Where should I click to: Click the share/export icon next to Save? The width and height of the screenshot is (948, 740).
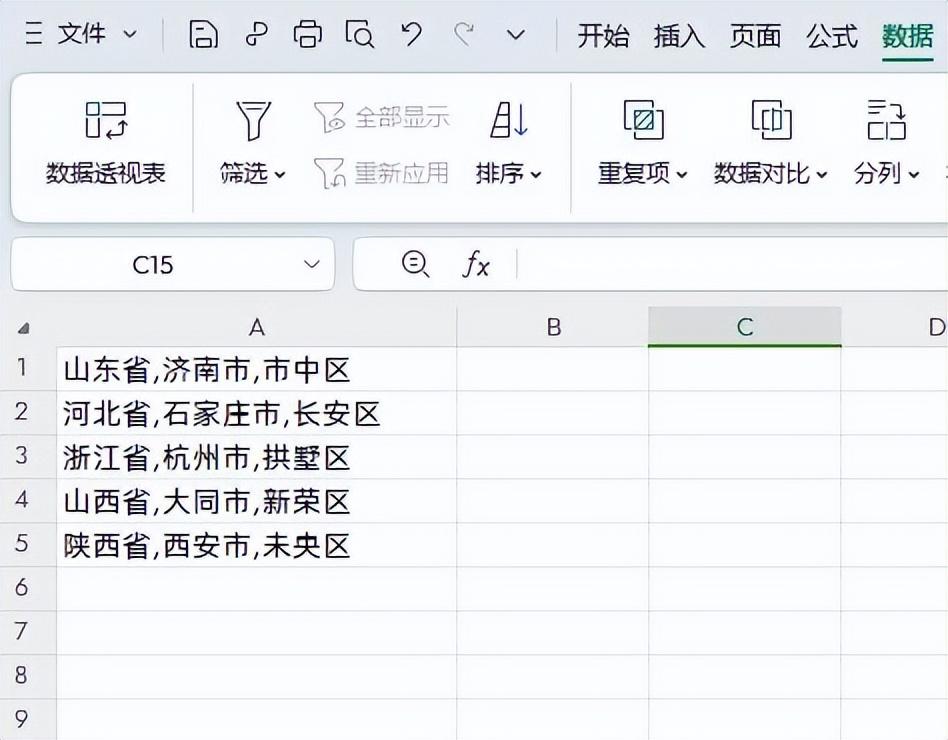256,34
